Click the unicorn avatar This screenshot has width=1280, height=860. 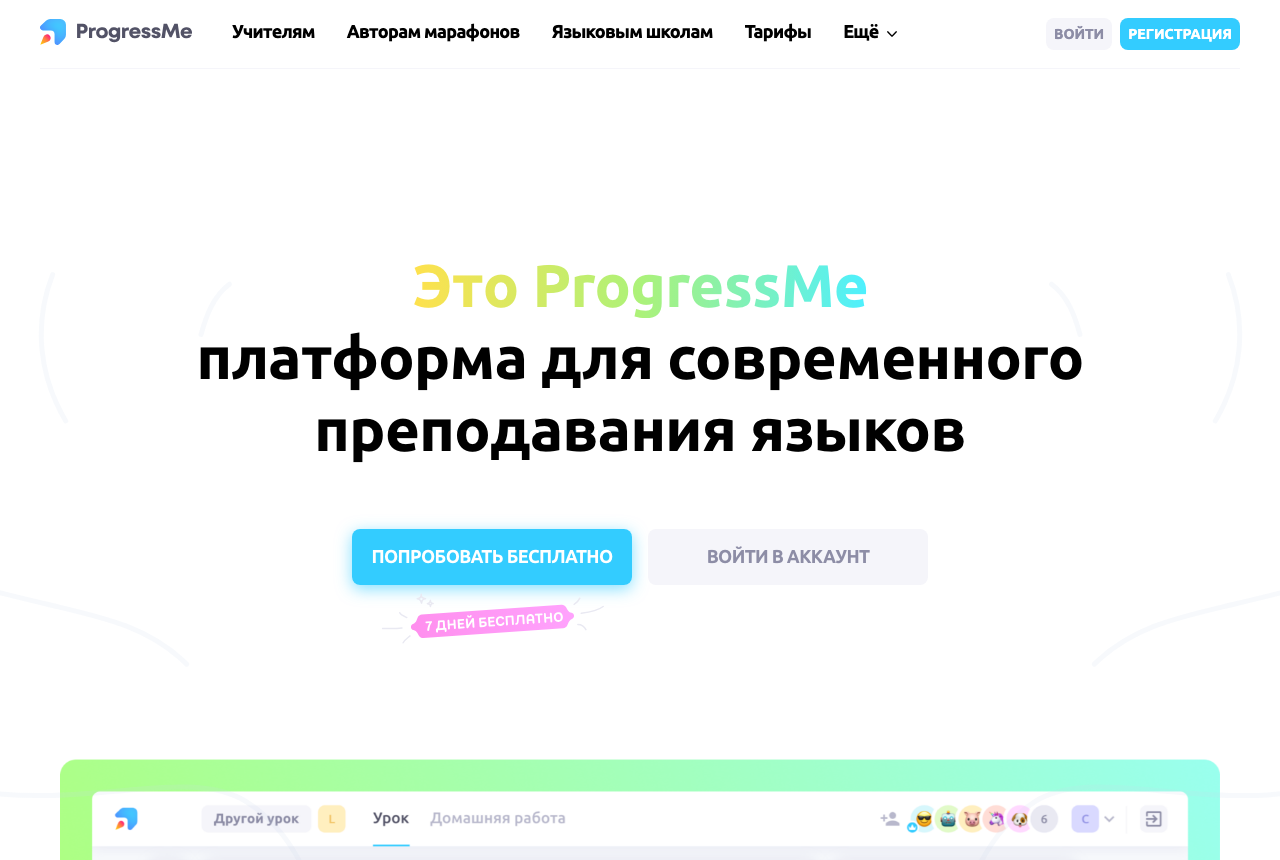click(x=995, y=819)
